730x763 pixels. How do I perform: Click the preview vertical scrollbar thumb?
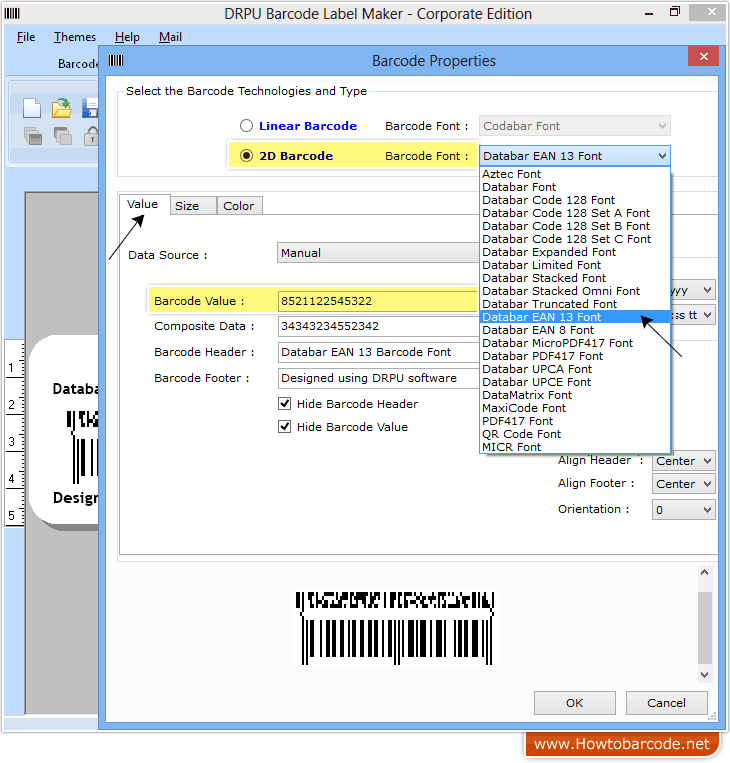pos(704,628)
